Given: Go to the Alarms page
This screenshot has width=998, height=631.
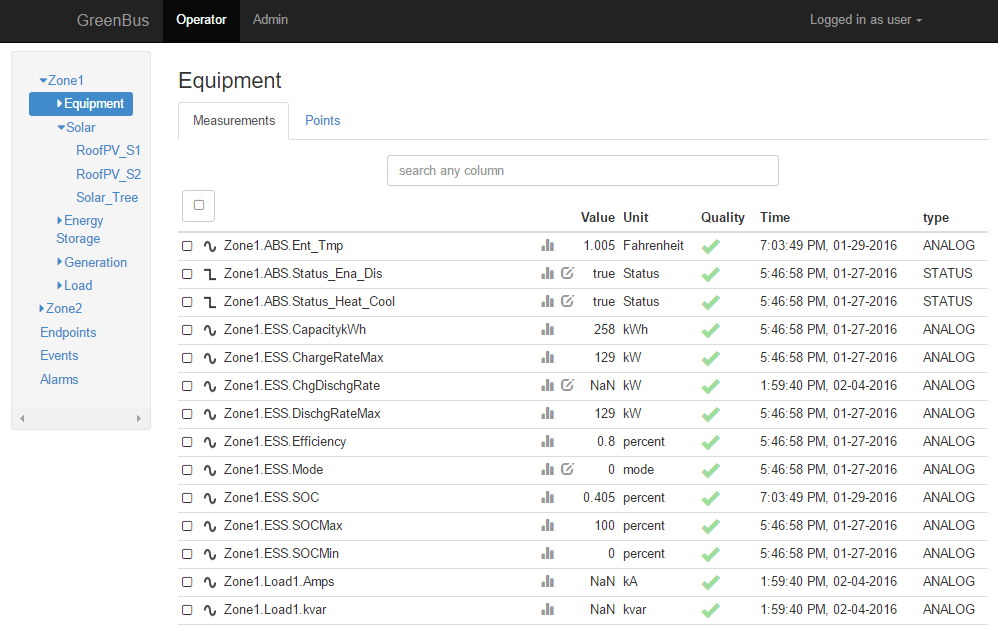Looking at the screenshot, I should click(x=59, y=379).
